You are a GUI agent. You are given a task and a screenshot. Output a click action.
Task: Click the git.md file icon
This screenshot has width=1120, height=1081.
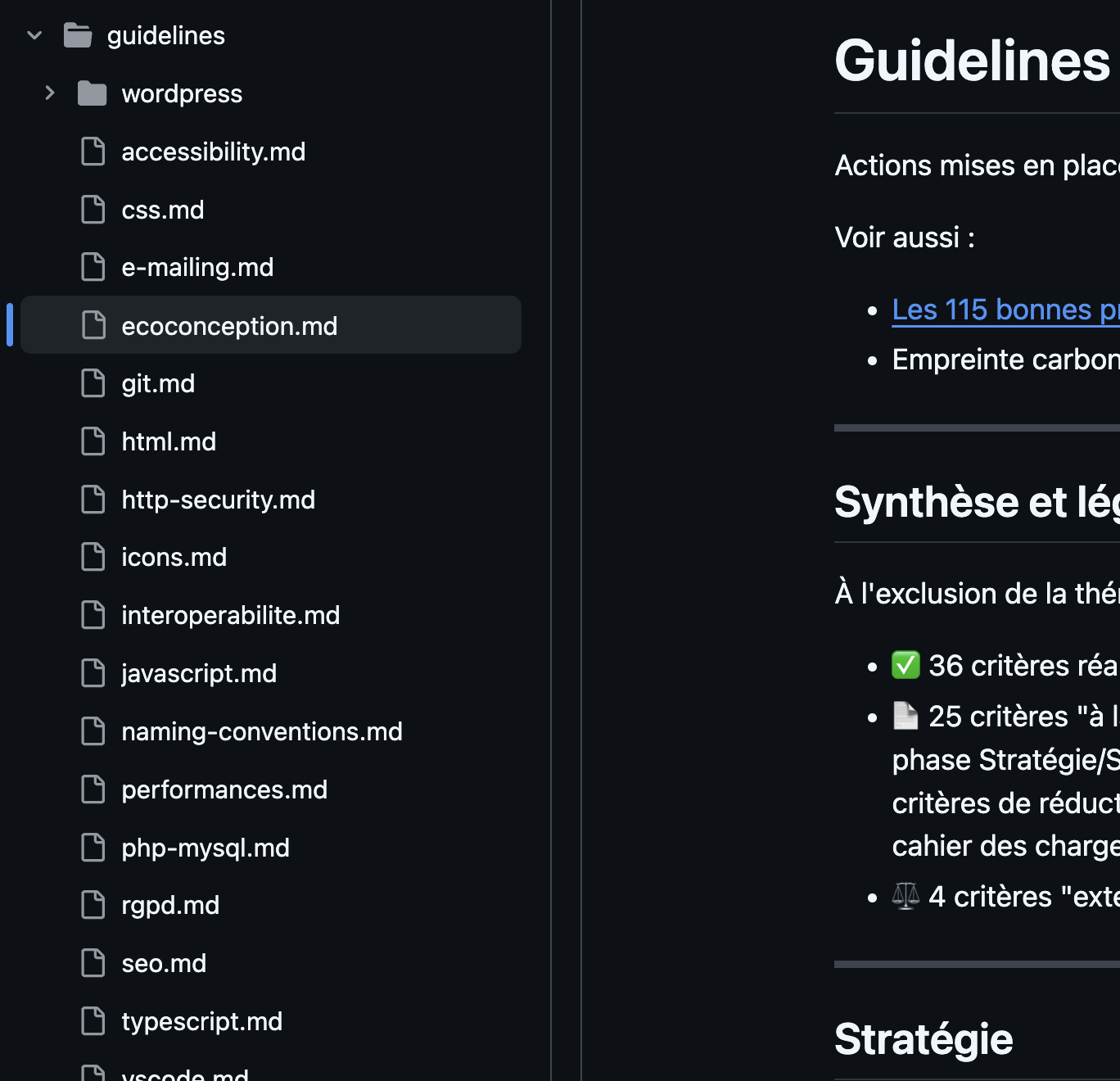click(93, 383)
